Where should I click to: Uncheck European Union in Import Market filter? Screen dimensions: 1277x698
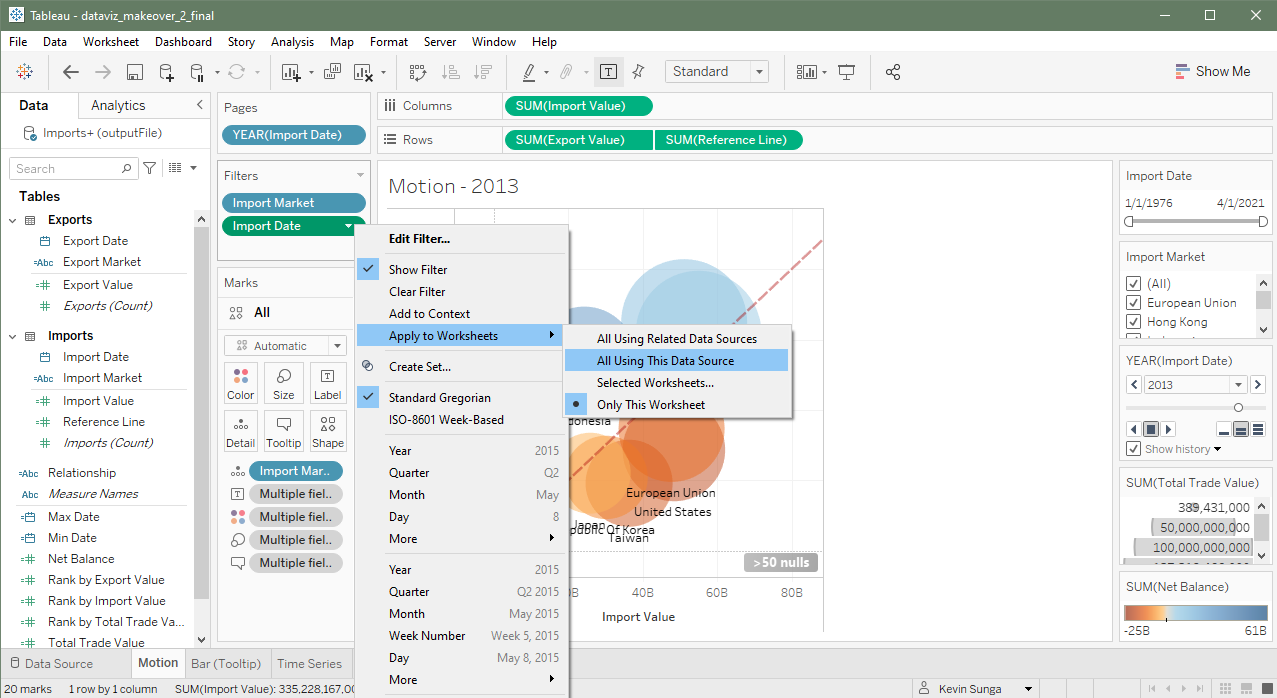click(x=1133, y=303)
